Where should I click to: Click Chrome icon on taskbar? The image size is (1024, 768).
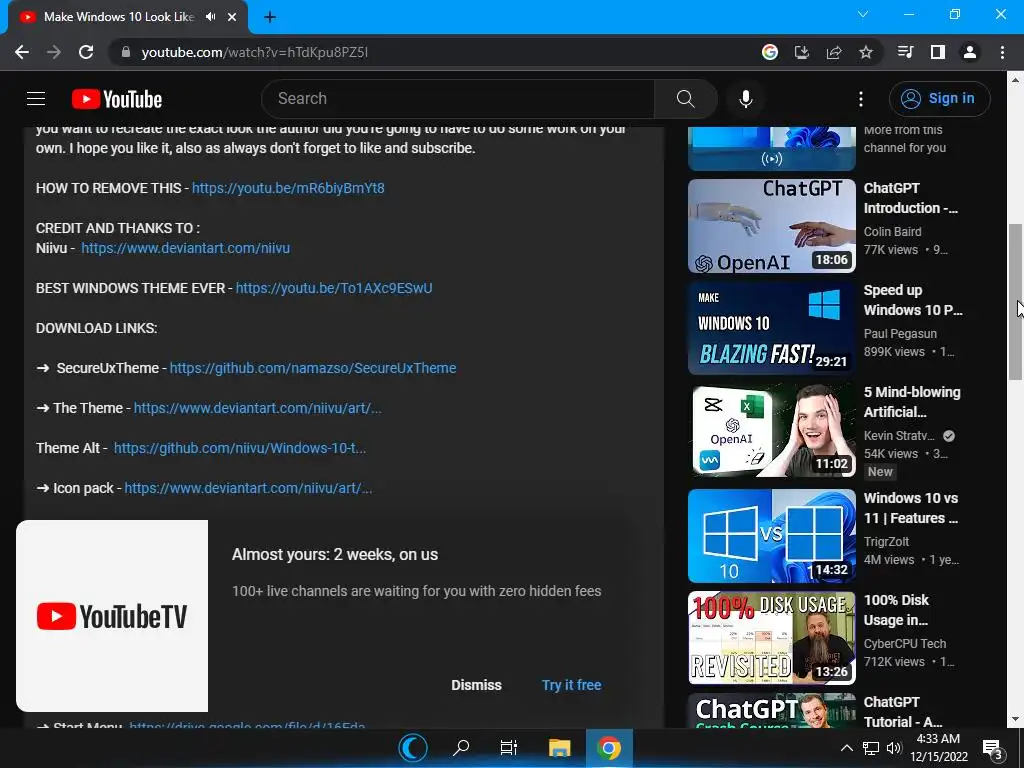click(x=609, y=748)
